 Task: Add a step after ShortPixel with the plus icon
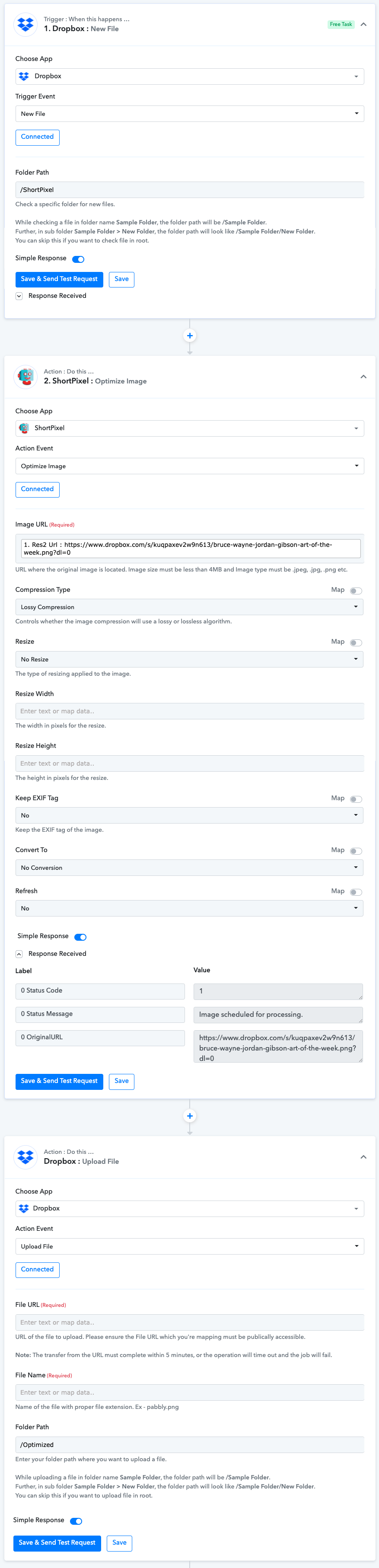click(x=190, y=1116)
